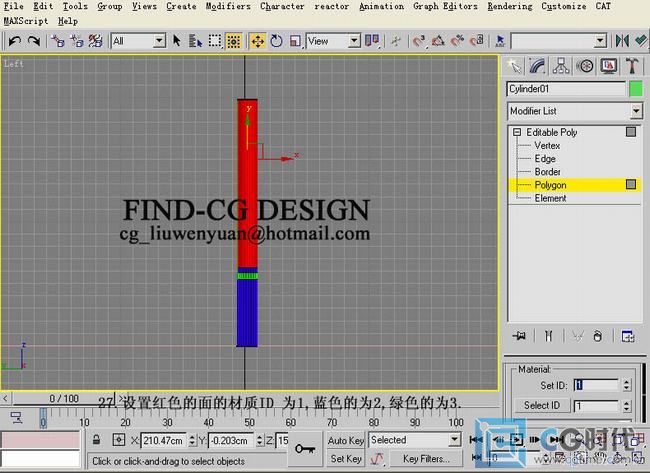Open the Utilities hammer panel tab

(632, 66)
